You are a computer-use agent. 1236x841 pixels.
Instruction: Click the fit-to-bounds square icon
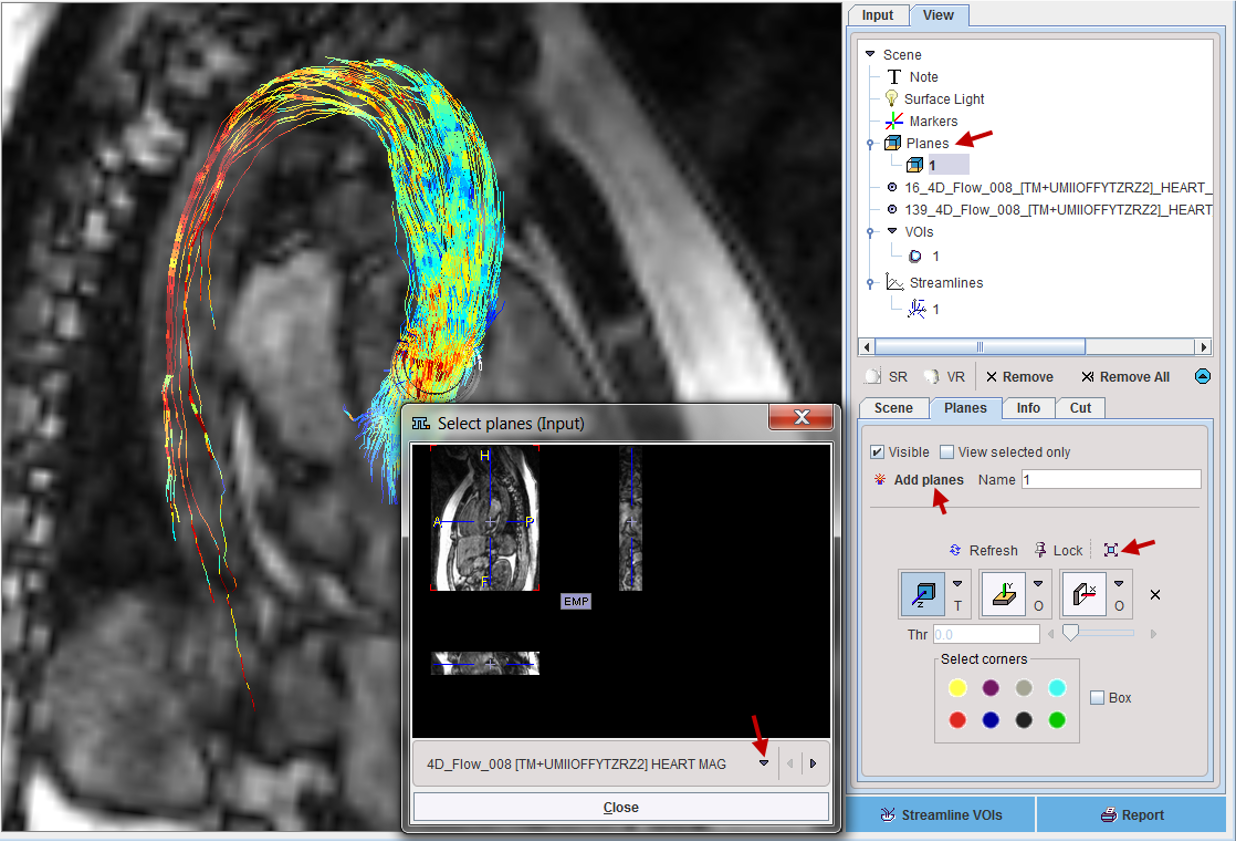click(1111, 550)
